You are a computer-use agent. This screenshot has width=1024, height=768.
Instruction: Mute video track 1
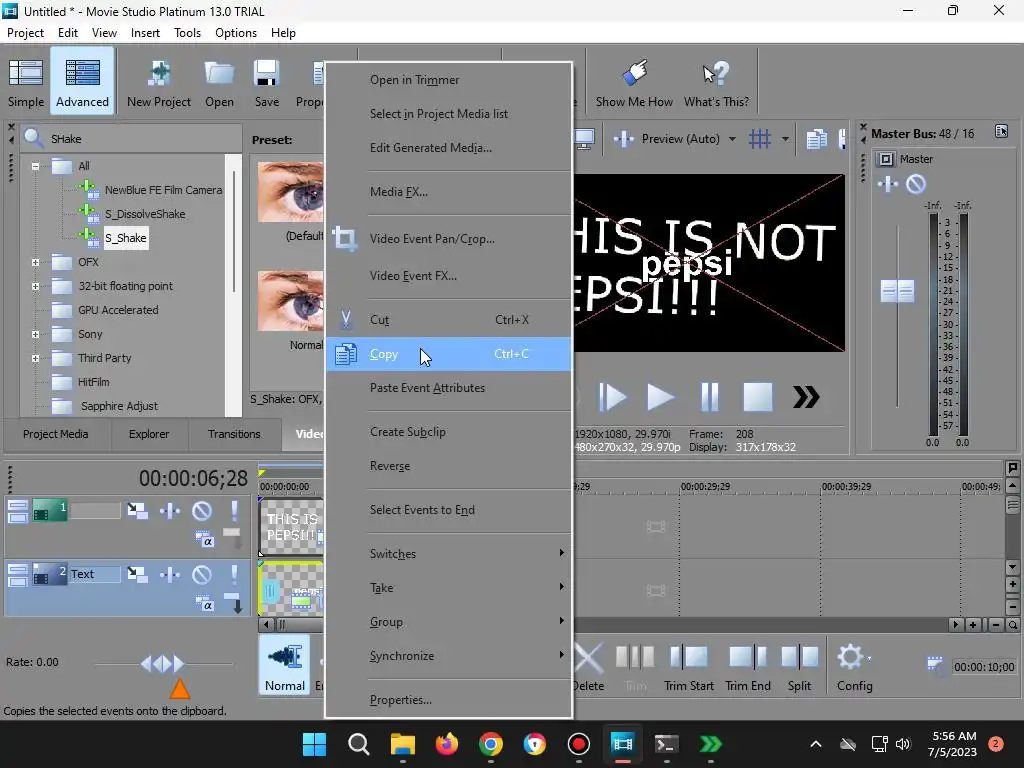click(x=202, y=510)
